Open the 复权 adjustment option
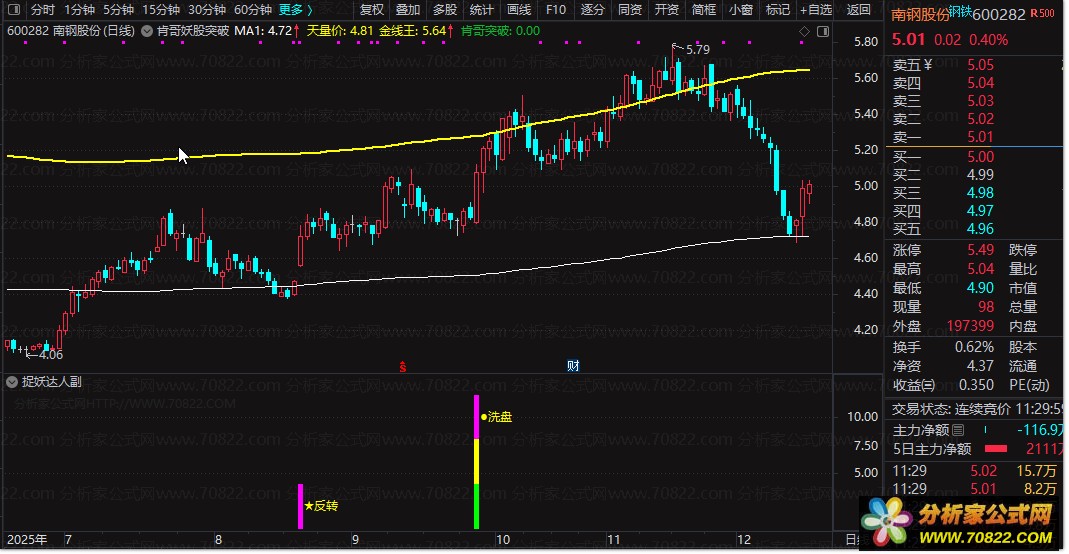 click(372, 10)
